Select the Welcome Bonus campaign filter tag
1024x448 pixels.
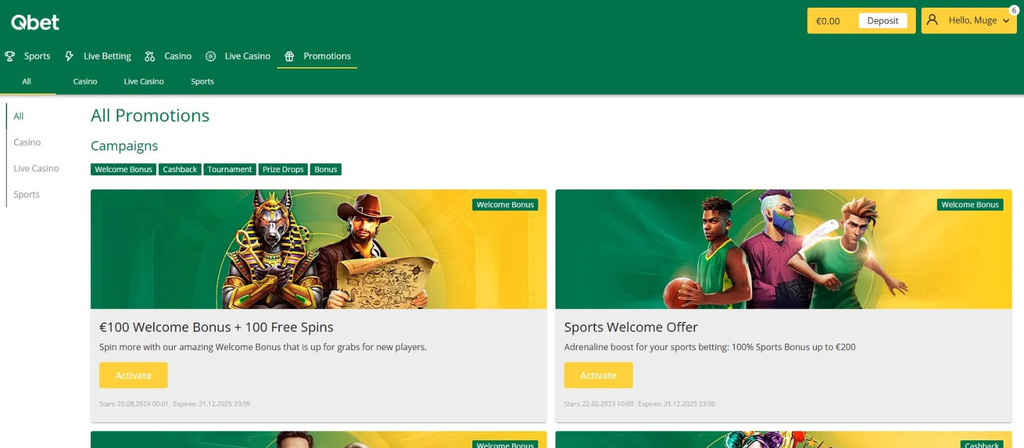tap(123, 169)
